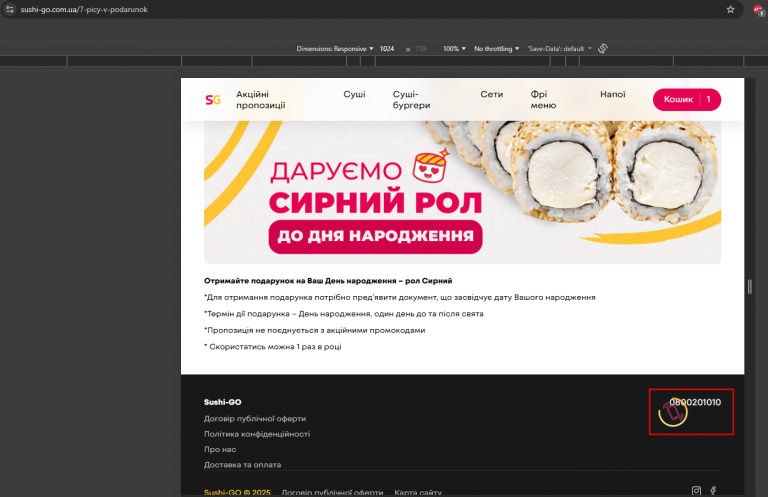Screen dimensions: 768x497
Task: Open the Instagram icon in footer
Action: 696,490
